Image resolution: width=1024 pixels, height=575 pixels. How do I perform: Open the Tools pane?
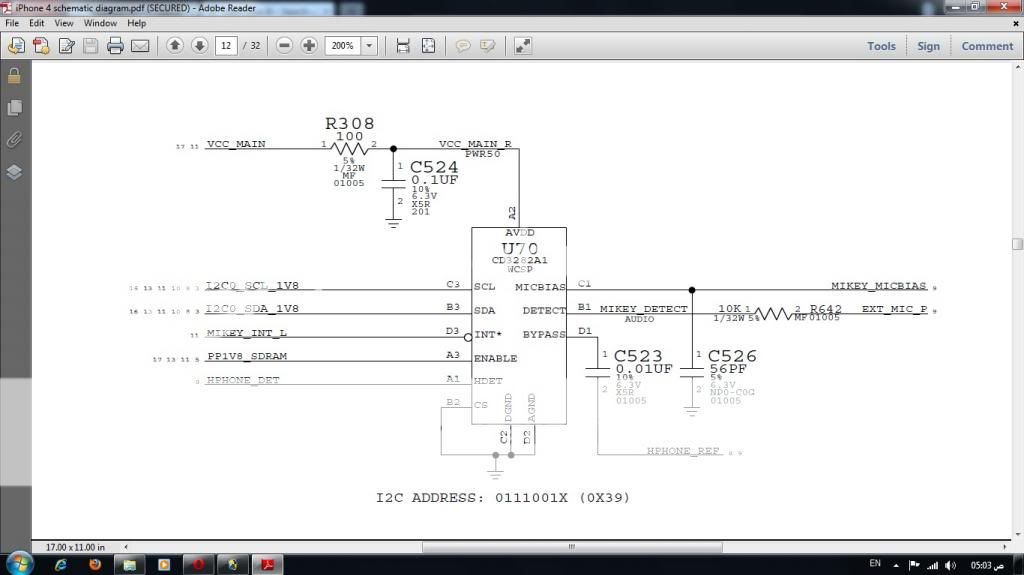[881, 46]
